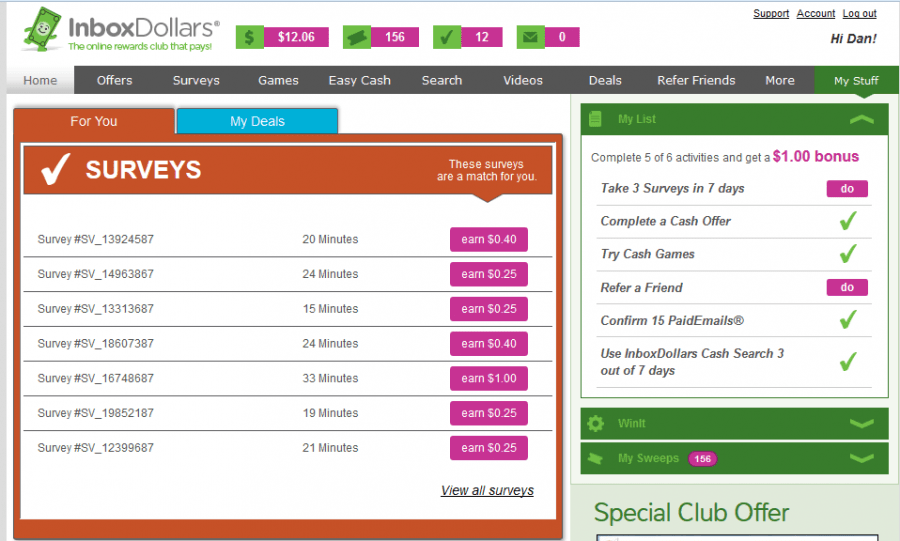Click the InboxDollars logo
The height and width of the screenshot is (541, 900).
pyautogui.click(x=120, y=31)
